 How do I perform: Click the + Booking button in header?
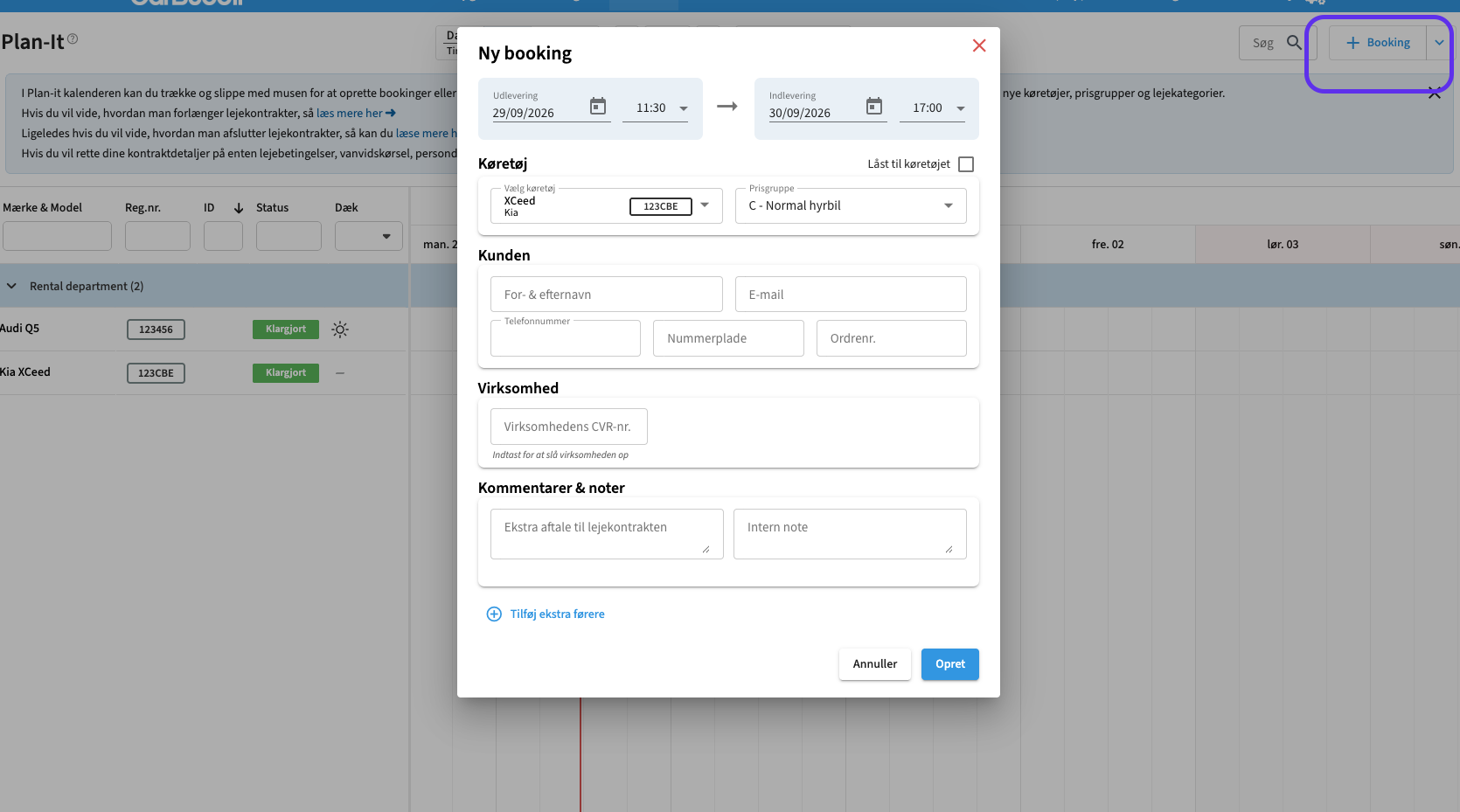(x=1378, y=43)
